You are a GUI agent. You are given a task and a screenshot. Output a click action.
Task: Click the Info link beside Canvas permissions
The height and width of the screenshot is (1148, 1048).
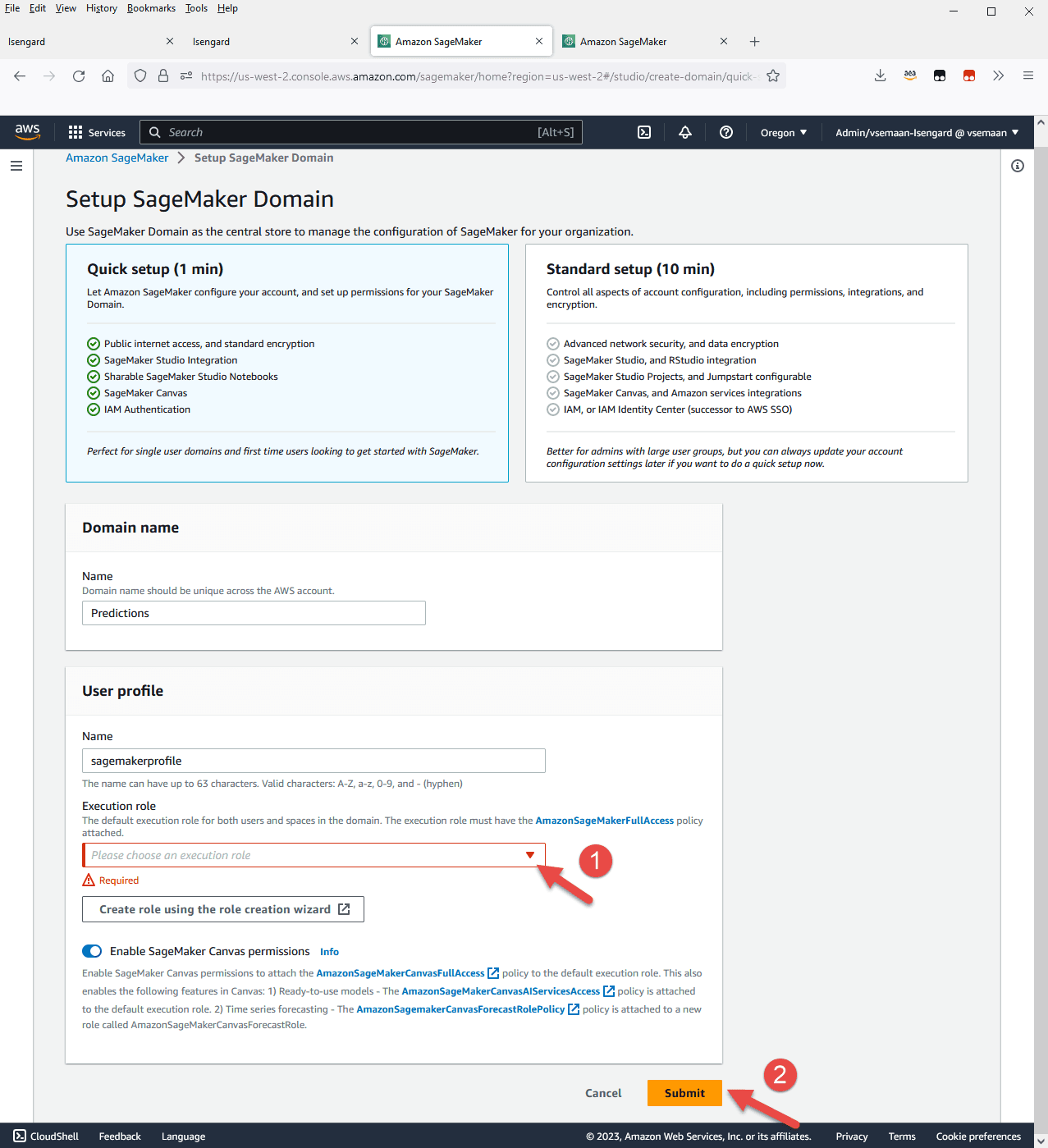click(x=329, y=952)
